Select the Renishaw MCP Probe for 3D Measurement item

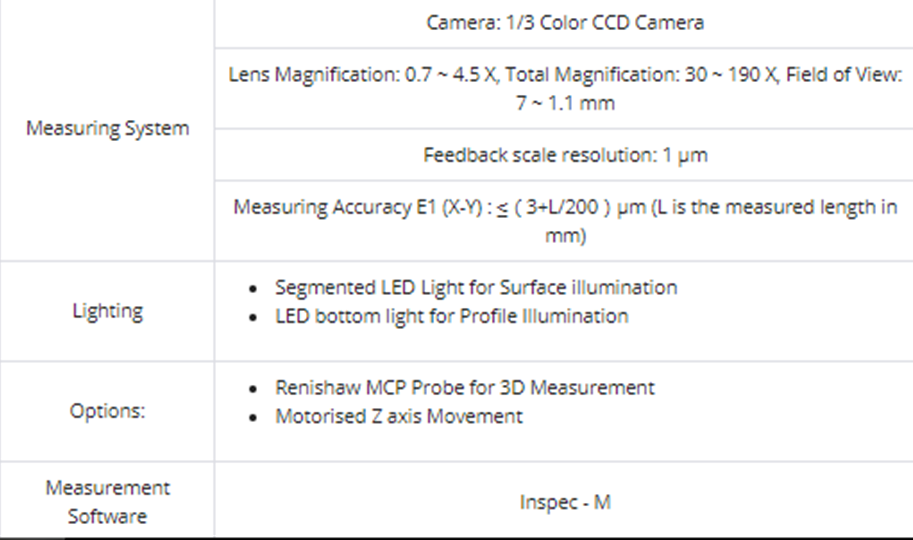(x=465, y=388)
